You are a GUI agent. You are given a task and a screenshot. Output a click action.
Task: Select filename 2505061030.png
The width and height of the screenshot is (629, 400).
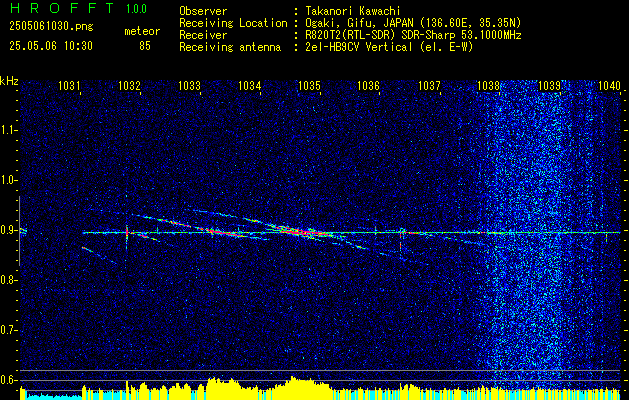(51, 27)
